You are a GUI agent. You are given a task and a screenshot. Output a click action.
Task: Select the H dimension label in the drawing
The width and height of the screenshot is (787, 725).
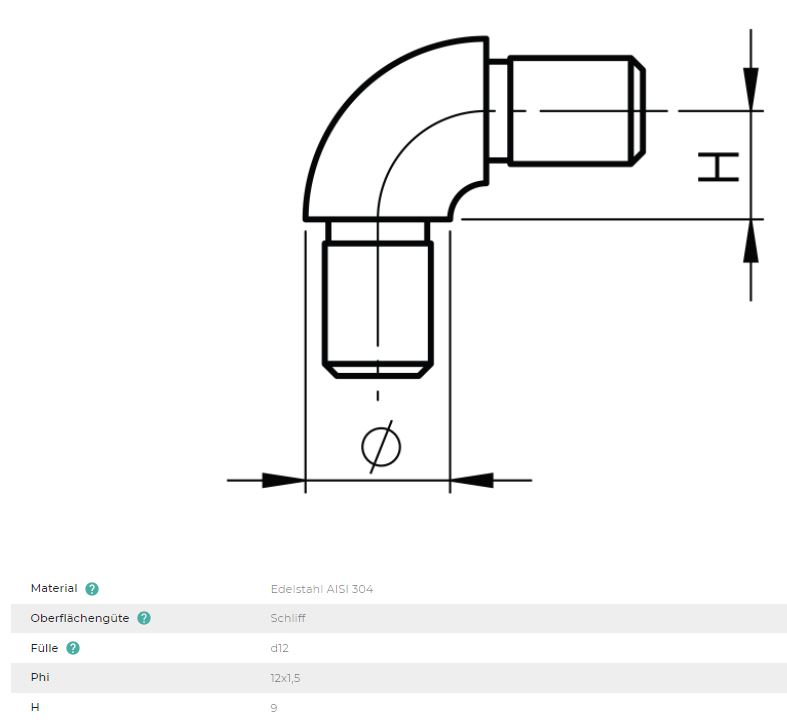[x=718, y=167]
